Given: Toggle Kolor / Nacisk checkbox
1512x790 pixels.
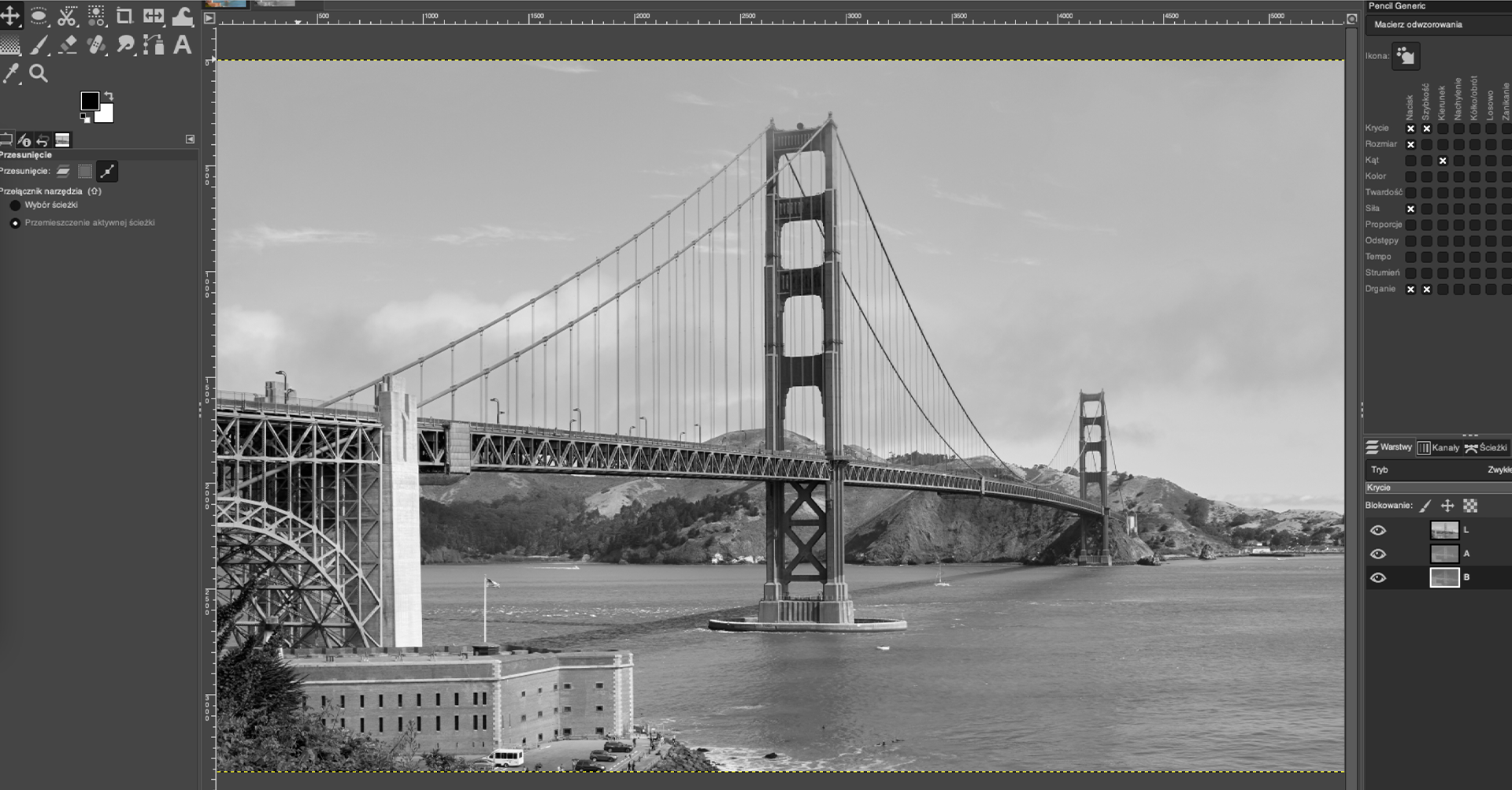Looking at the screenshot, I should (1410, 176).
